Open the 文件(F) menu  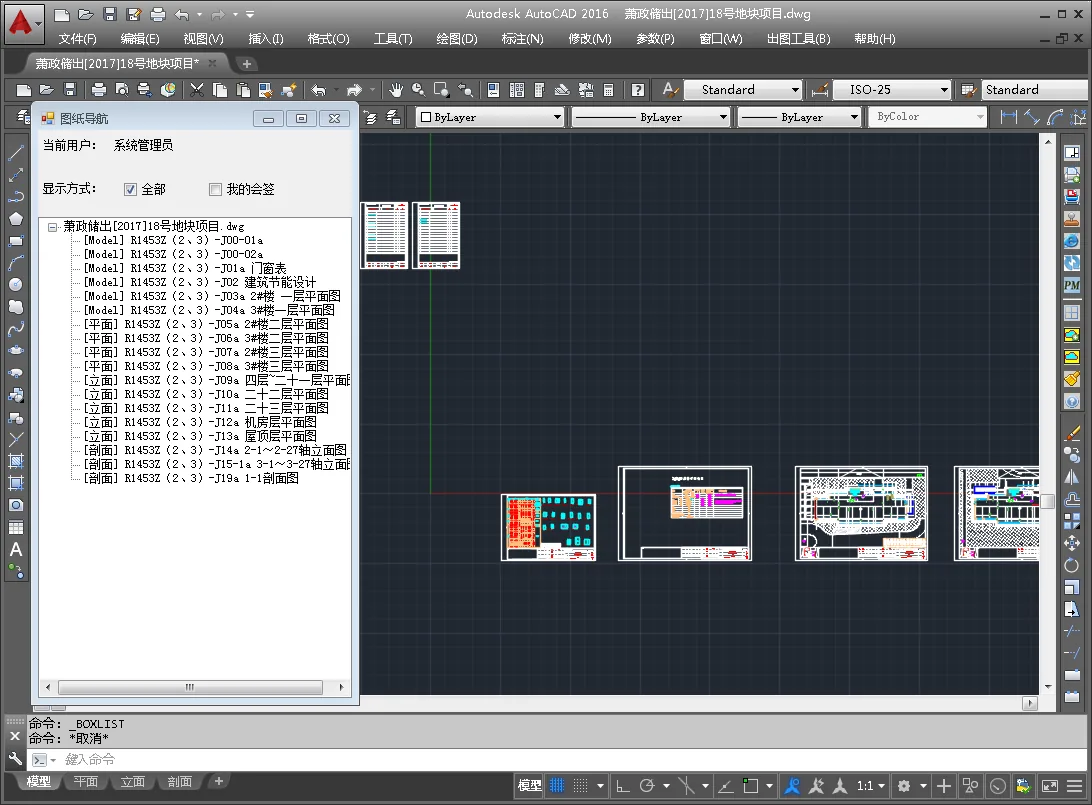tap(77, 39)
